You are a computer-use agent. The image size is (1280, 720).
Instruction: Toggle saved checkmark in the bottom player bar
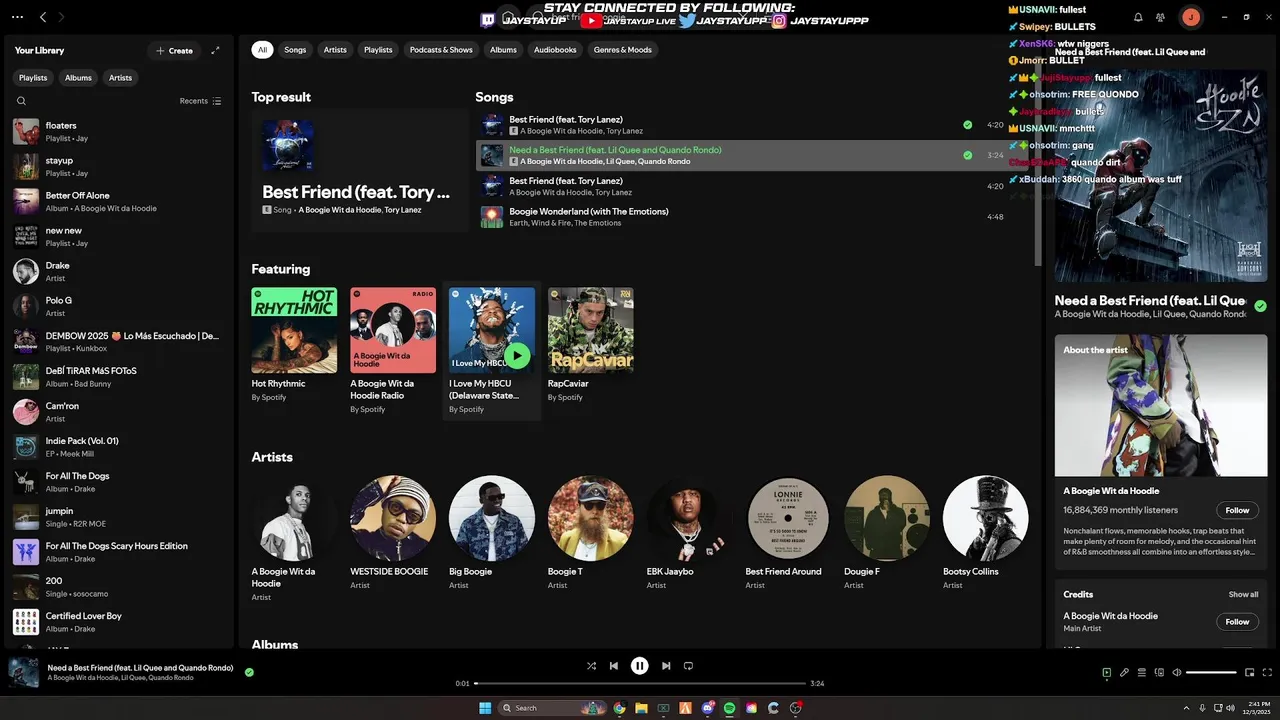249,672
